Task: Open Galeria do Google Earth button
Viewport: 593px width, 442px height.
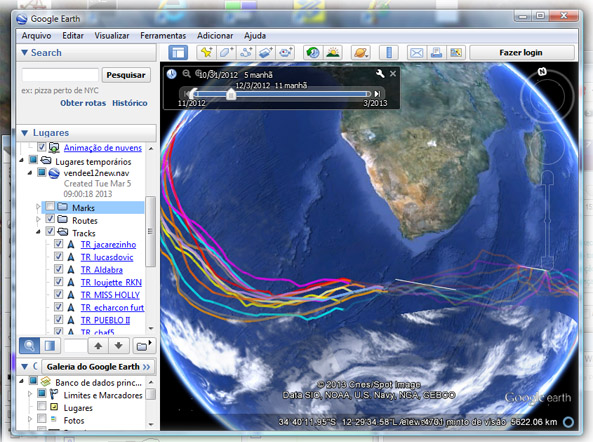Action: pyautogui.click(x=98, y=366)
